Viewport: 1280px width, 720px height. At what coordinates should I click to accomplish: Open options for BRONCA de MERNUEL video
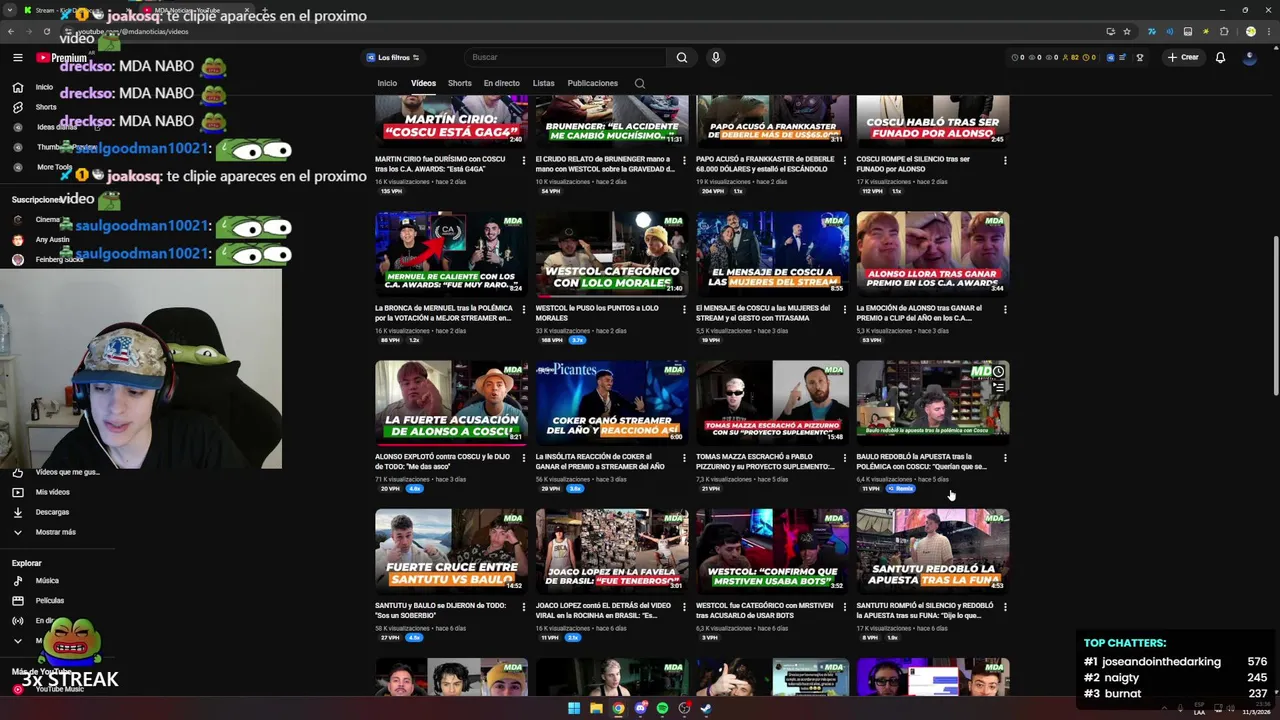pyautogui.click(x=523, y=309)
